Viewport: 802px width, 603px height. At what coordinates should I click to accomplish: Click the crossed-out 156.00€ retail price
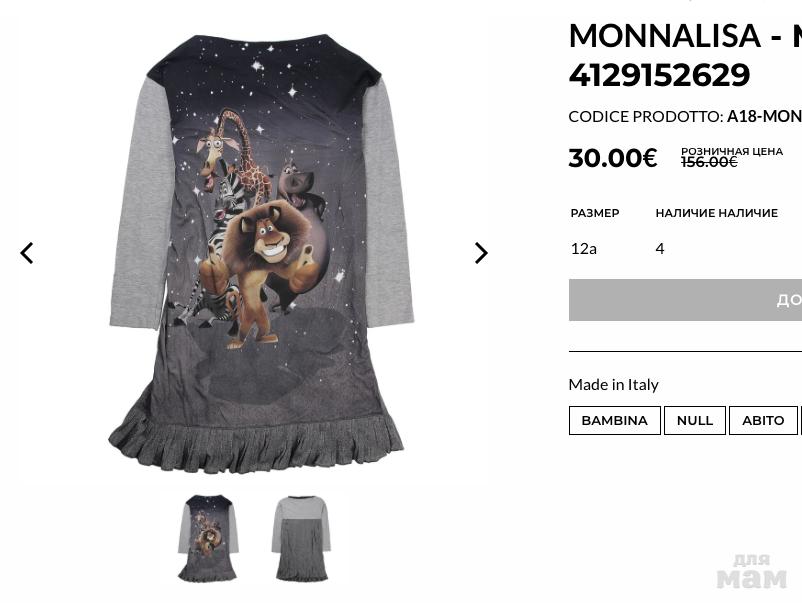point(709,162)
